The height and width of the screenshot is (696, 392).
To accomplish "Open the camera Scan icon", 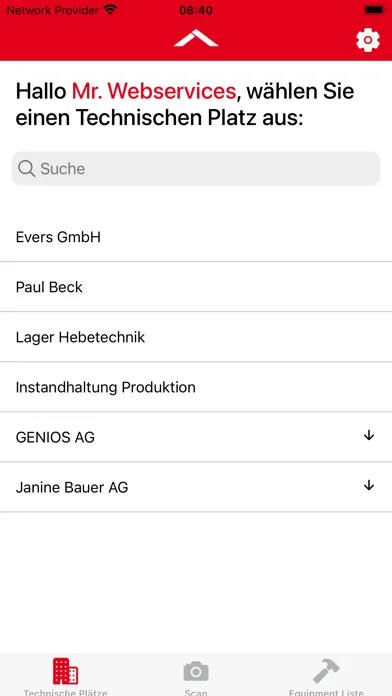I will coord(196,671).
